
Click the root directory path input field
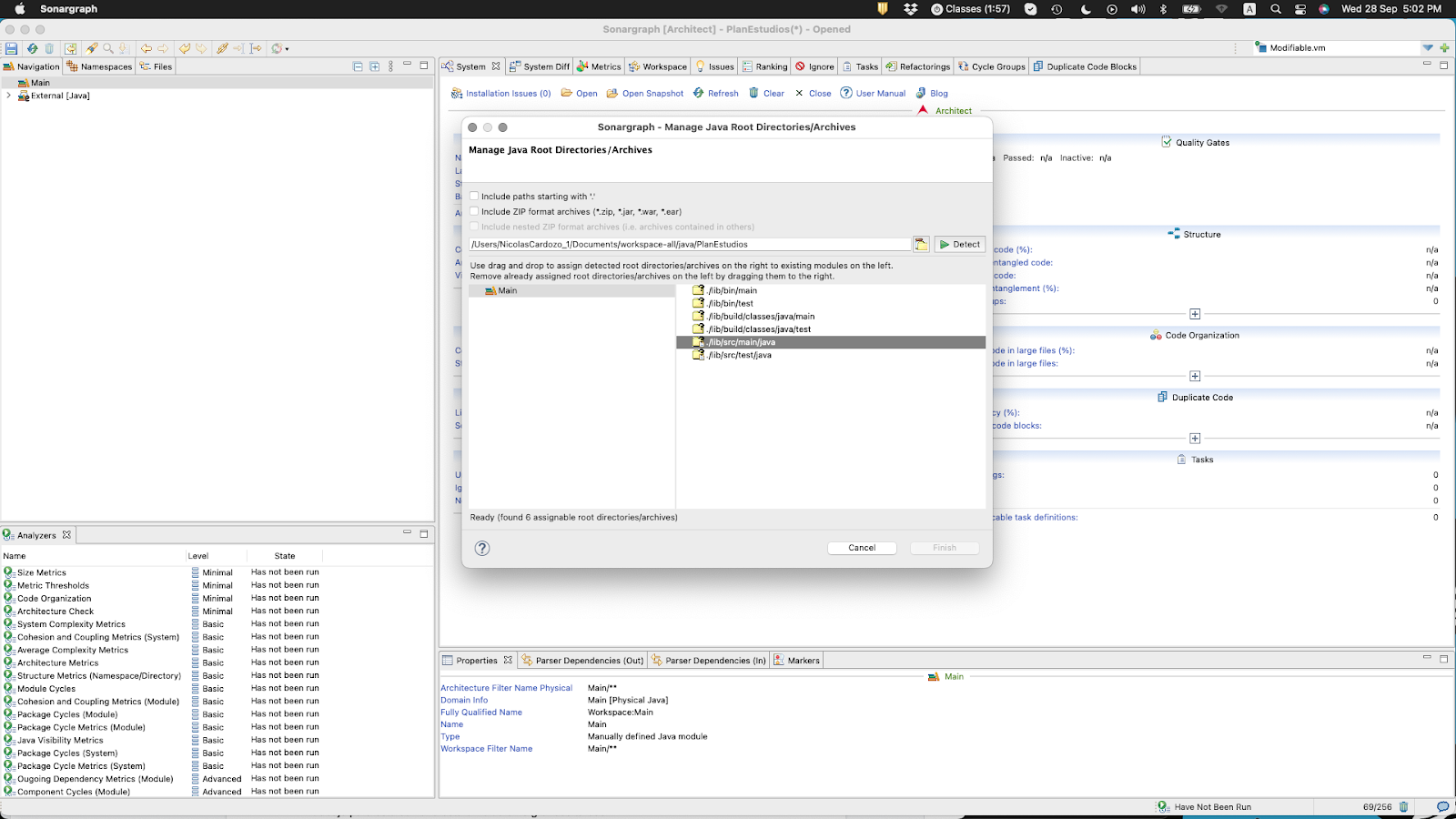pyautogui.click(x=690, y=244)
